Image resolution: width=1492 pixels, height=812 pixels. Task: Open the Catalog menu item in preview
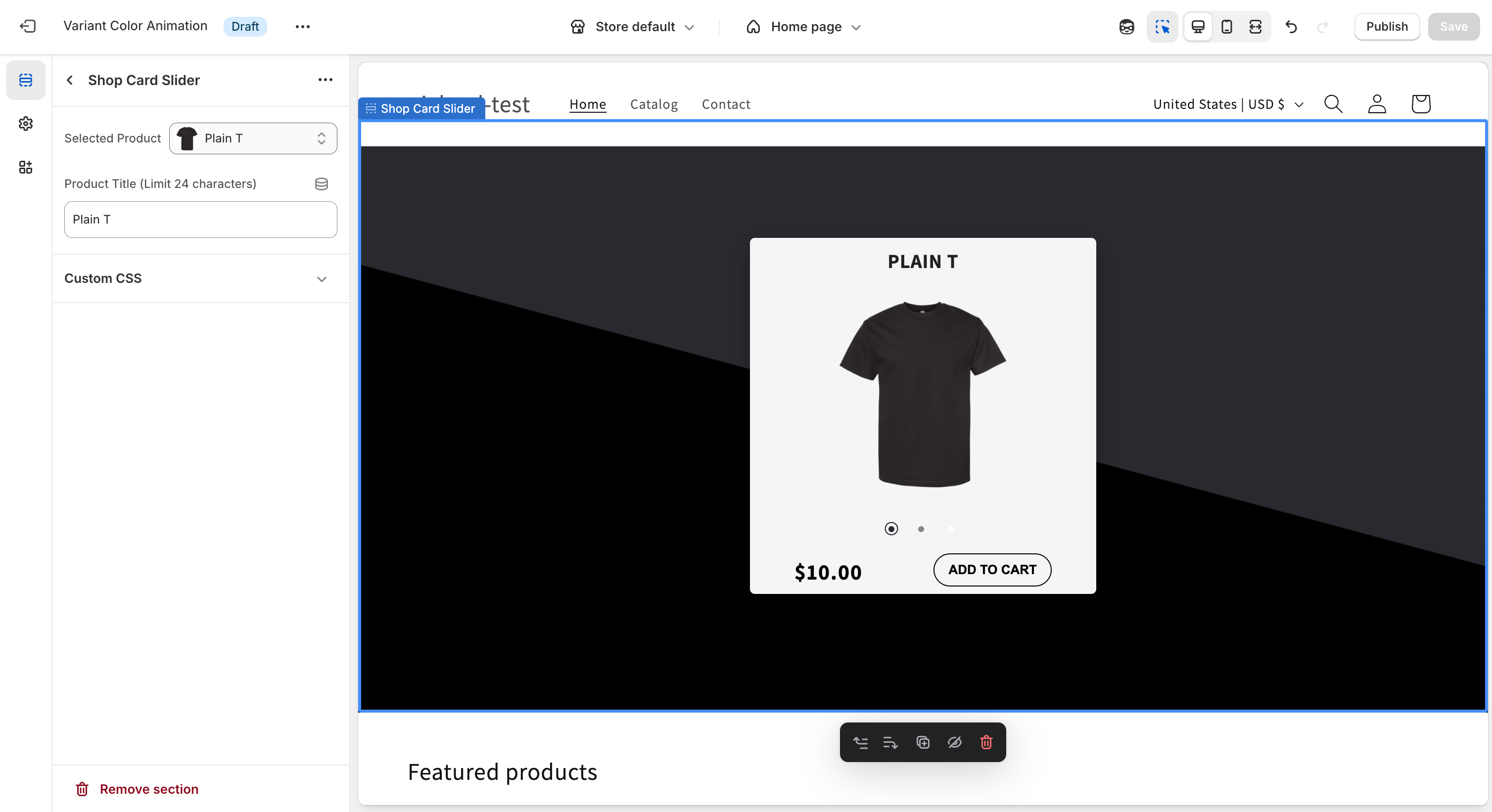coord(653,104)
